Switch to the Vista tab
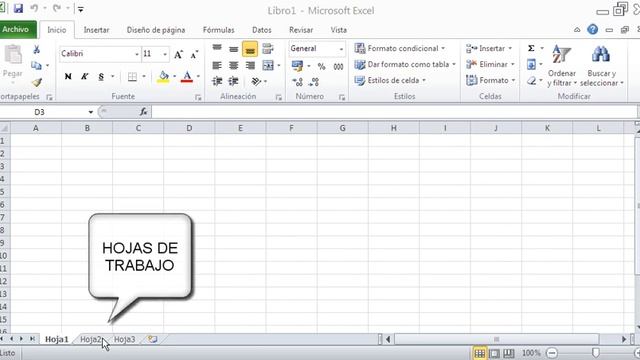 tap(338, 30)
